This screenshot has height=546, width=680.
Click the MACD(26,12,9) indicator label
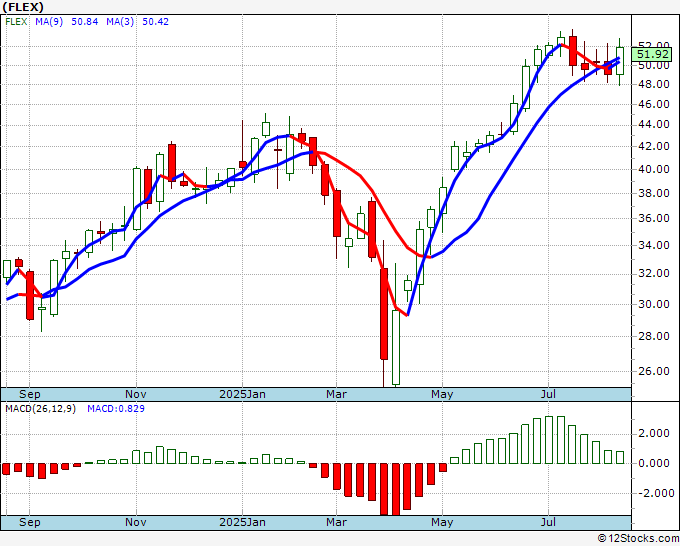point(40,409)
